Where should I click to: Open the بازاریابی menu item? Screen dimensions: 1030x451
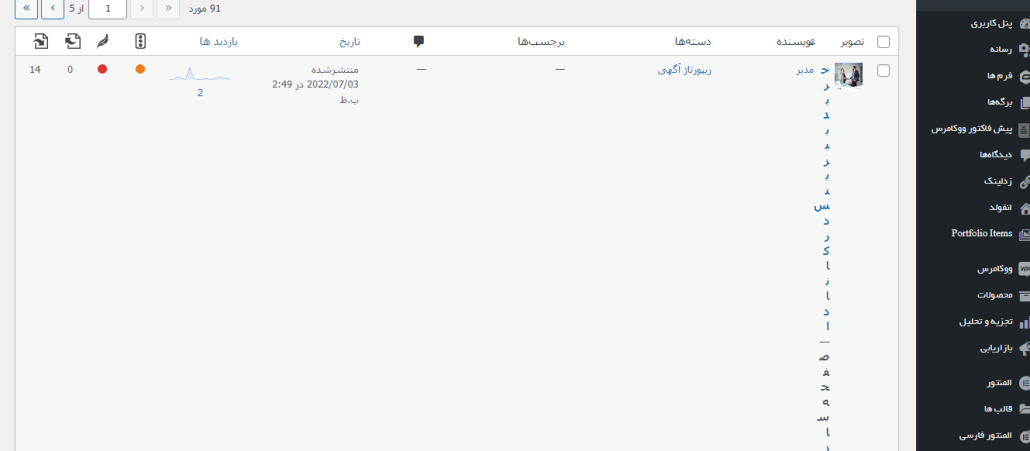(996, 349)
